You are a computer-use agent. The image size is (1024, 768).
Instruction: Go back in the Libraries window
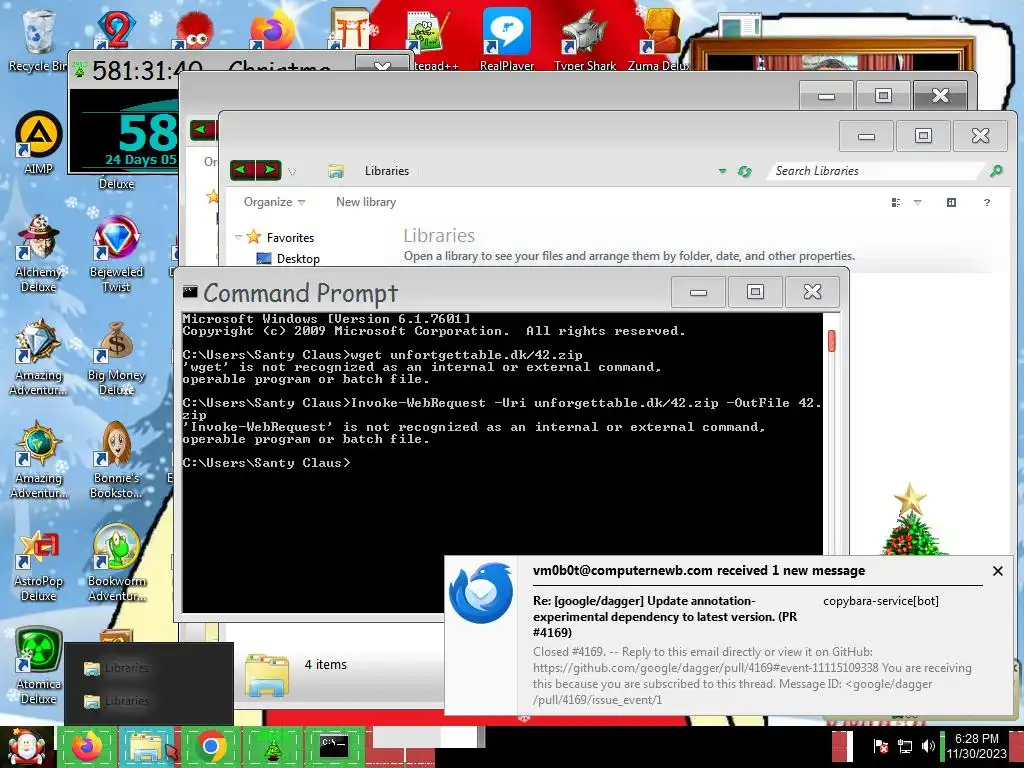pyautogui.click(x=243, y=170)
